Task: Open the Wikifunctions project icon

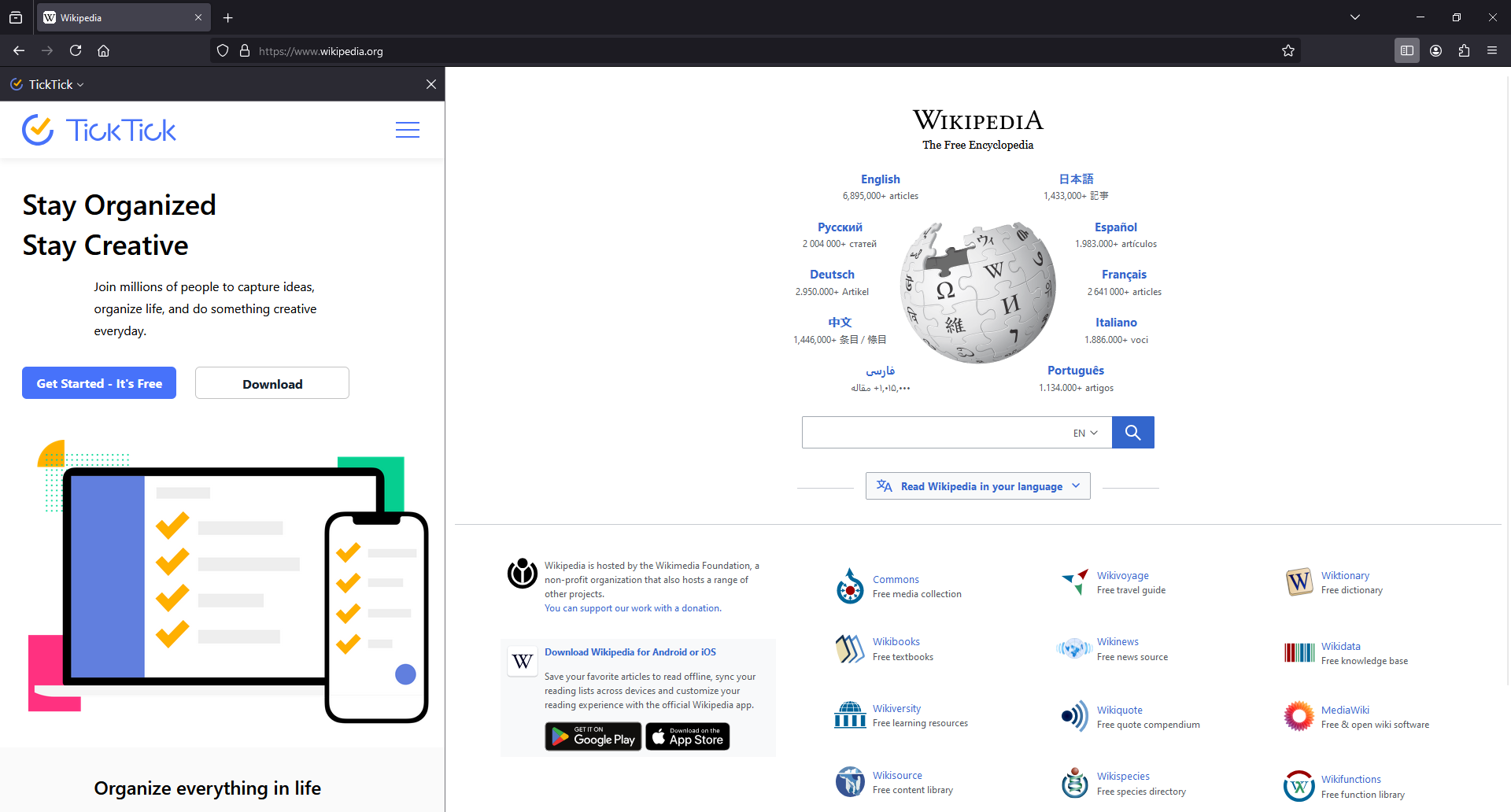Action: coord(1299,786)
